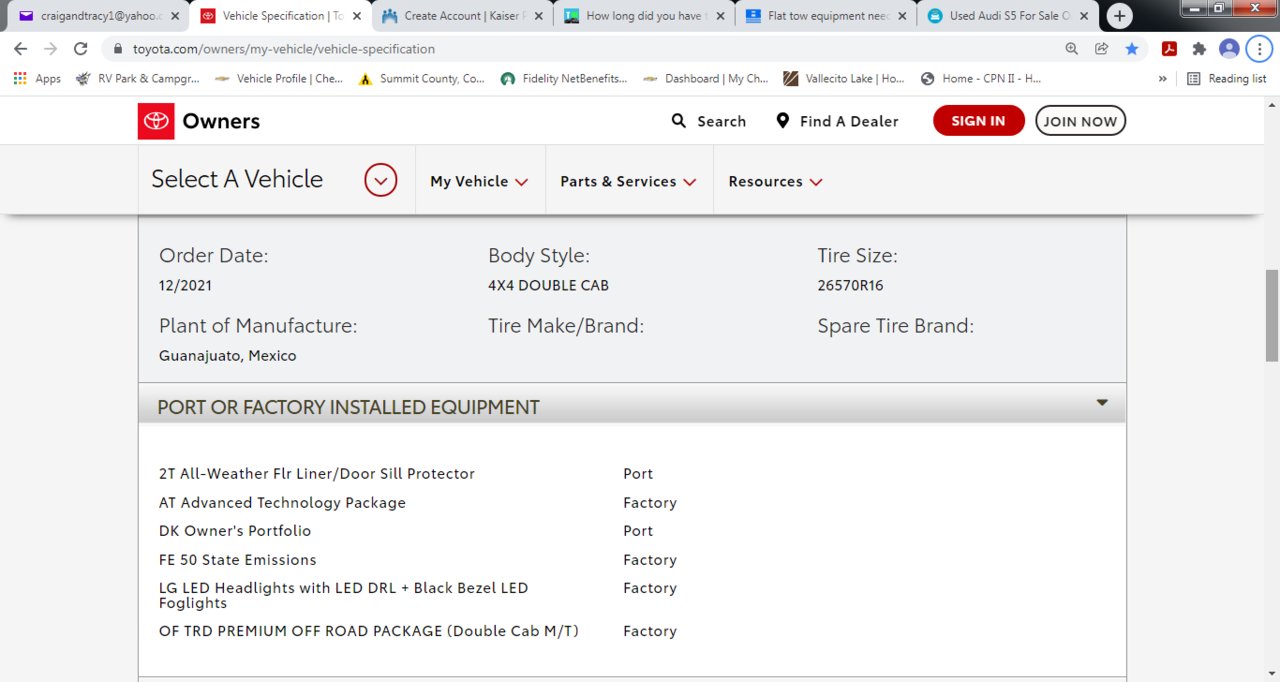Go forward in browser history
This screenshot has height=682, width=1280.
[x=50, y=49]
